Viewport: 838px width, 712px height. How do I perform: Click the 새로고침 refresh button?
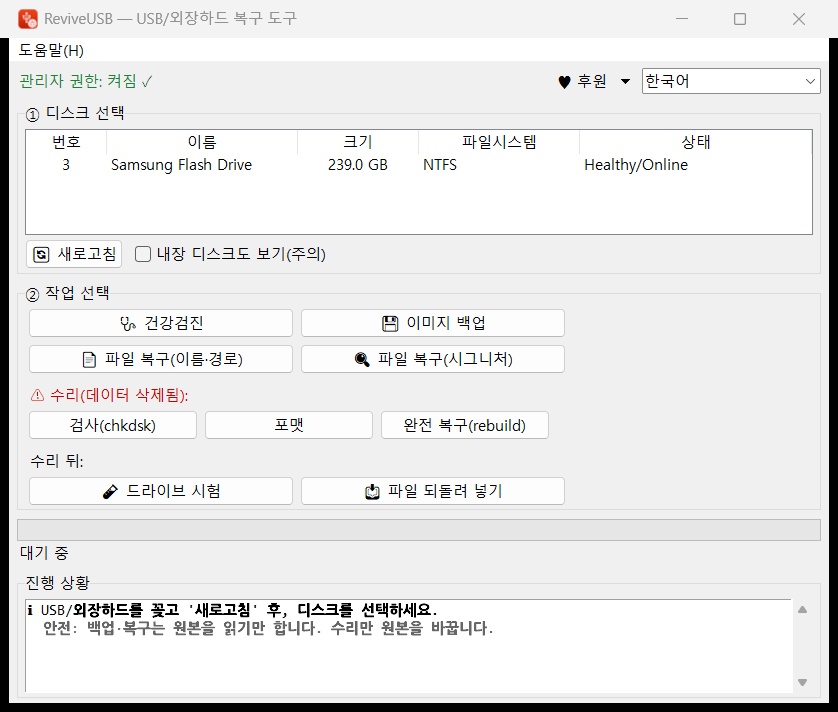(x=74, y=254)
